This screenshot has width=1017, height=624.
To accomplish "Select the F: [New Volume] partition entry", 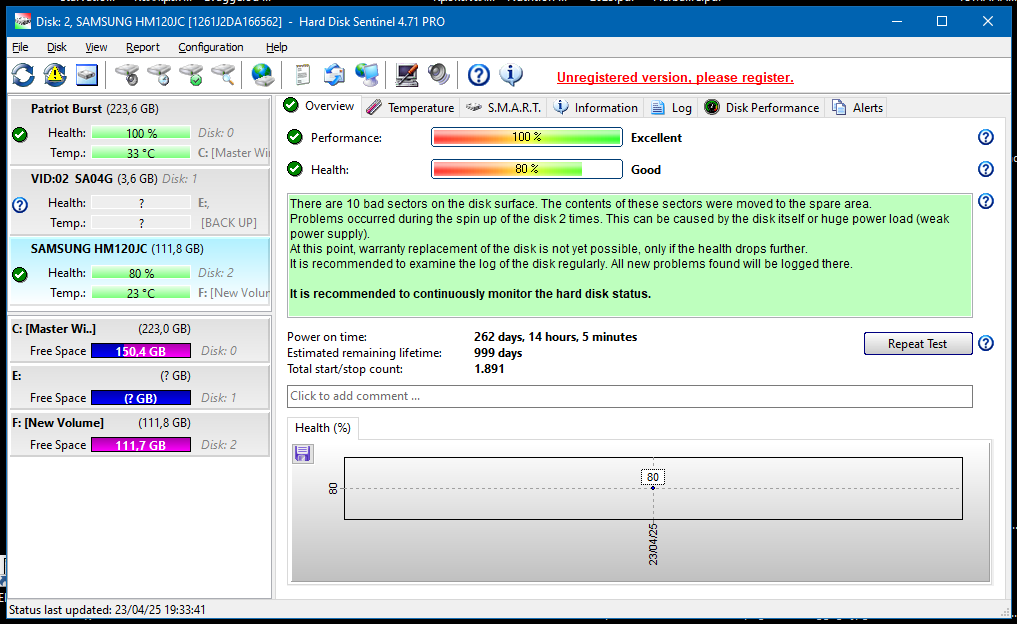I will tap(139, 434).
